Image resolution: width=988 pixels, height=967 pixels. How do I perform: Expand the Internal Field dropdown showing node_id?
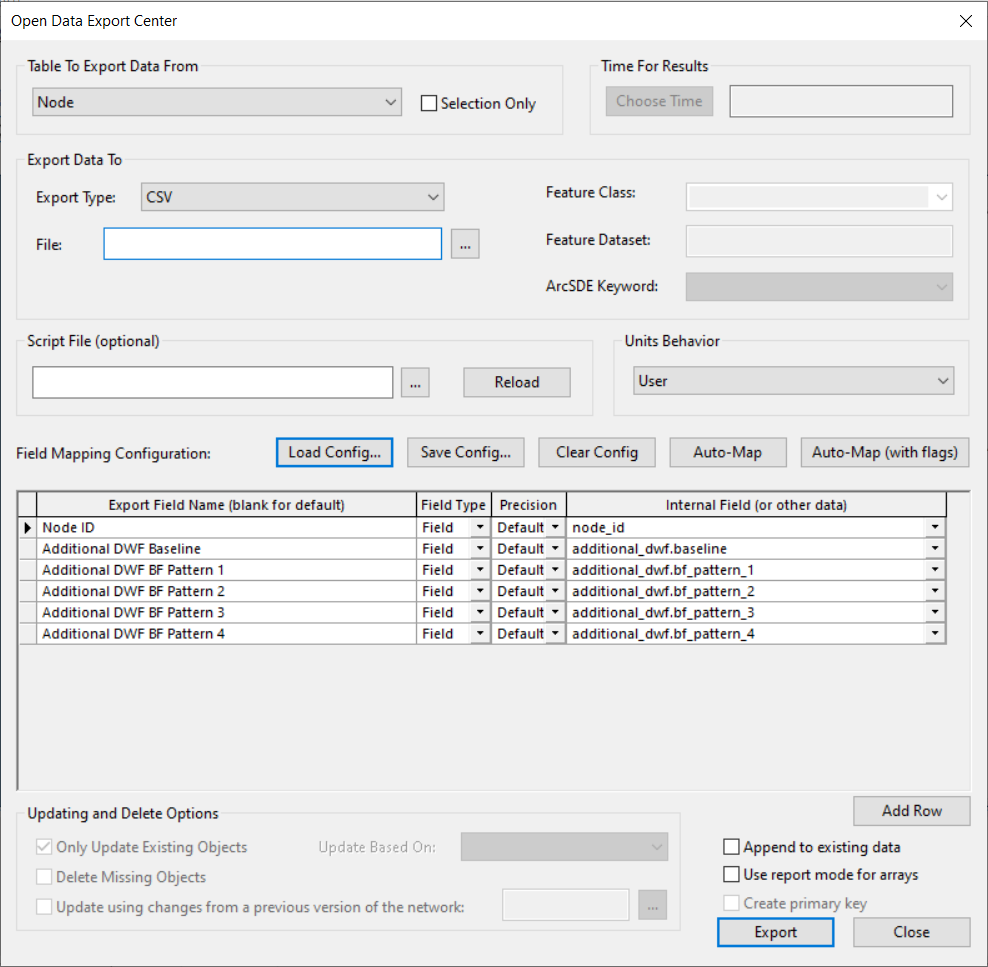[933, 527]
